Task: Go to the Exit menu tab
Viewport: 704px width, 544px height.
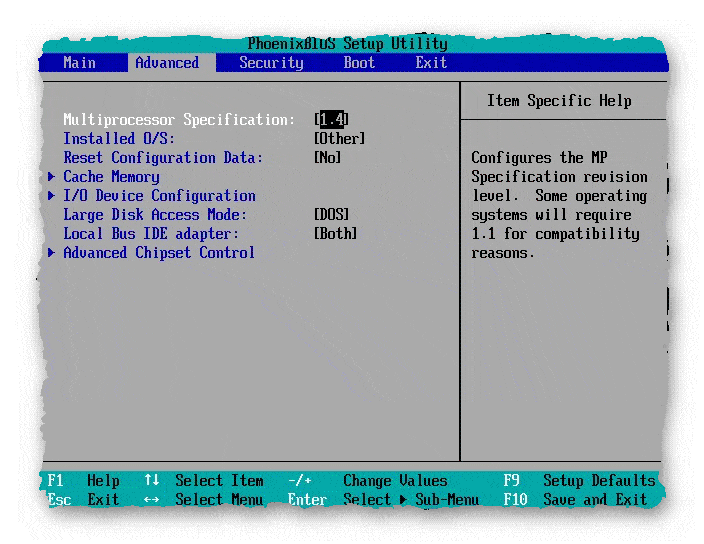Action: click(x=431, y=62)
